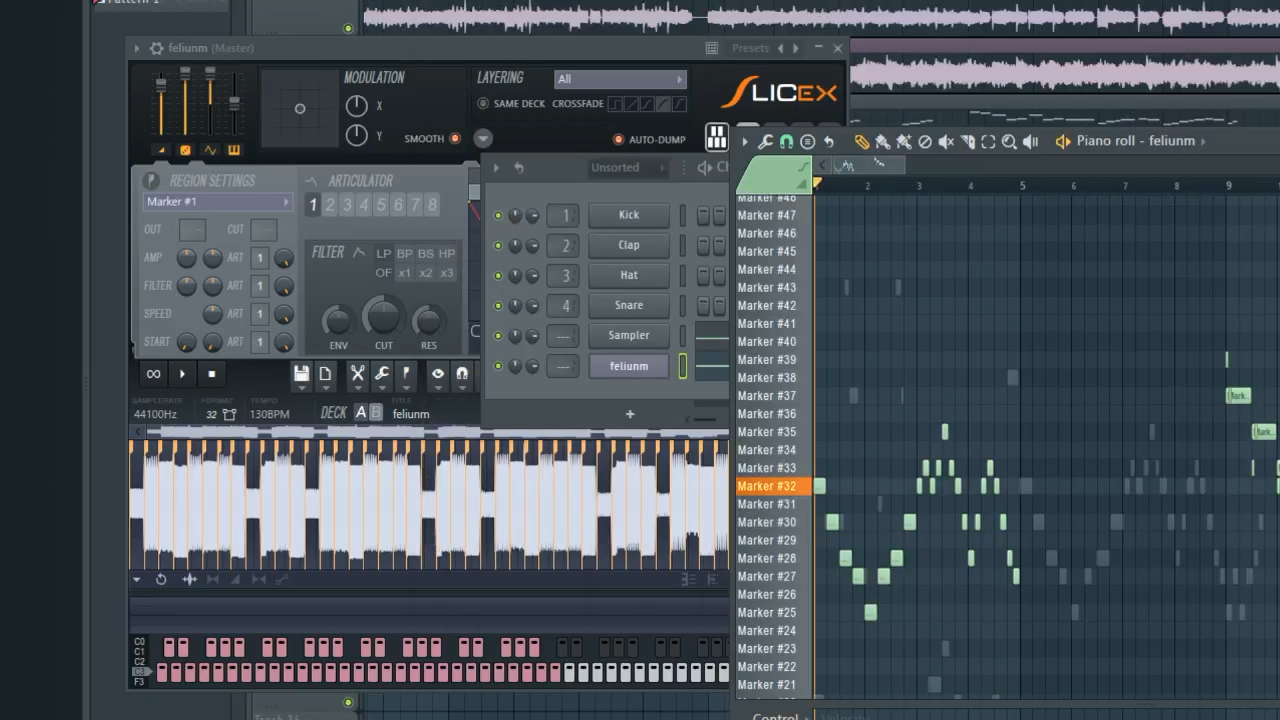
Task: Toggle the SMOOTH modulation LED
Action: (455, 139)
